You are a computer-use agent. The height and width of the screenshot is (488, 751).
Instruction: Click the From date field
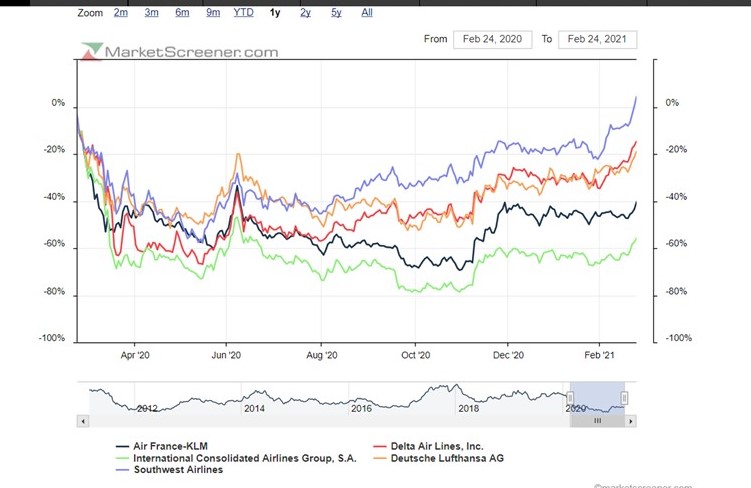pos(492,40)
